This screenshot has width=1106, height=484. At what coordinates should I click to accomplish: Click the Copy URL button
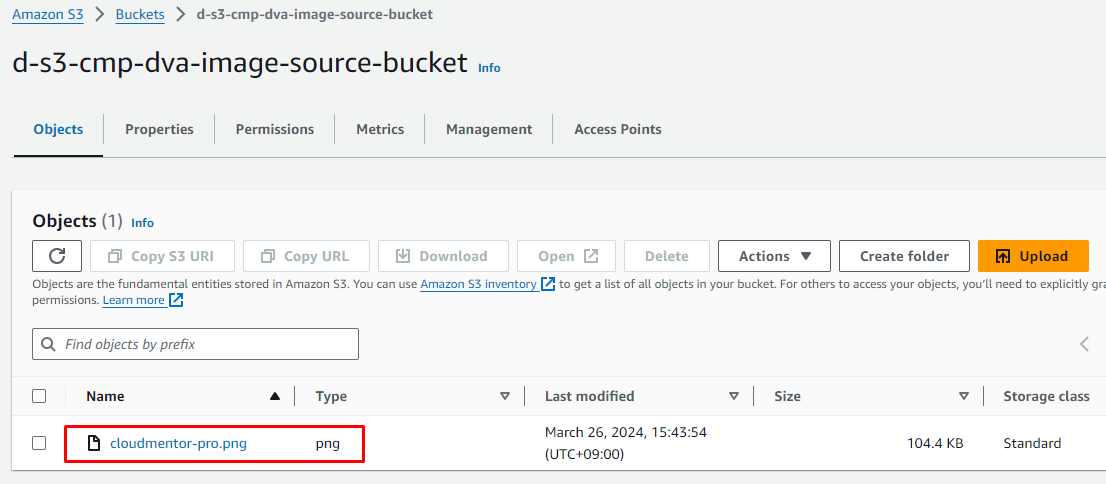(305, 256)
